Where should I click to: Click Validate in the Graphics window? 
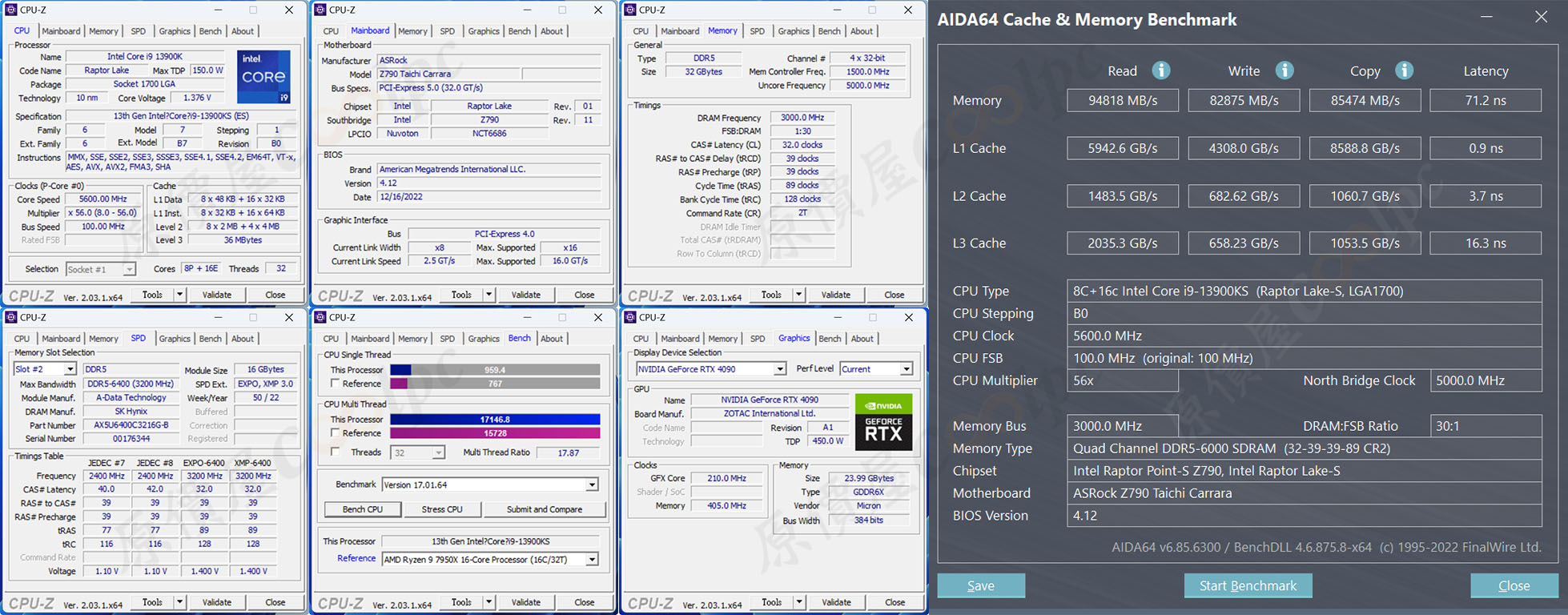[836, 602]
